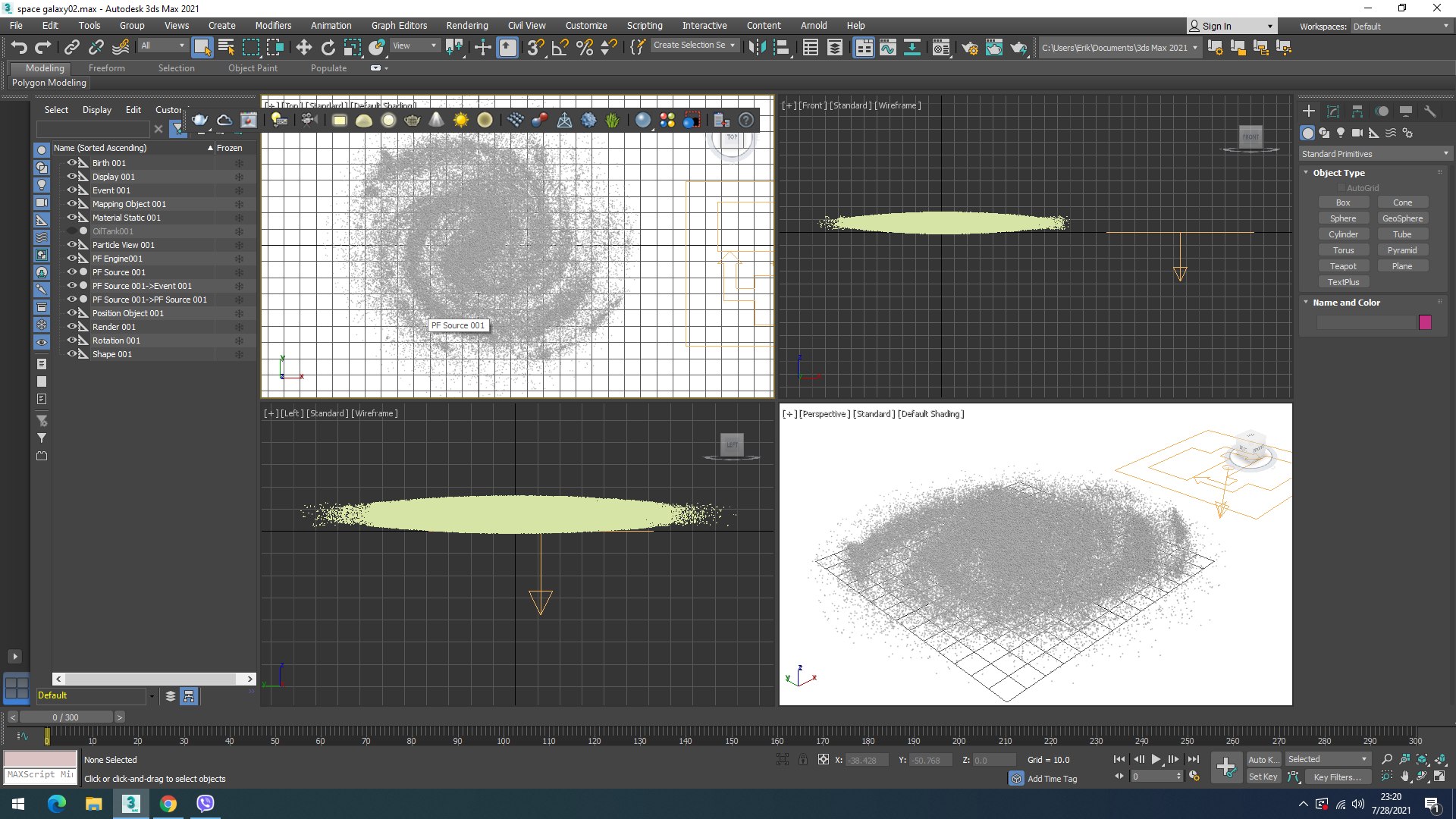Open the Graph Editors menu
Screen dimensions: 1456x819
[399, 25]
